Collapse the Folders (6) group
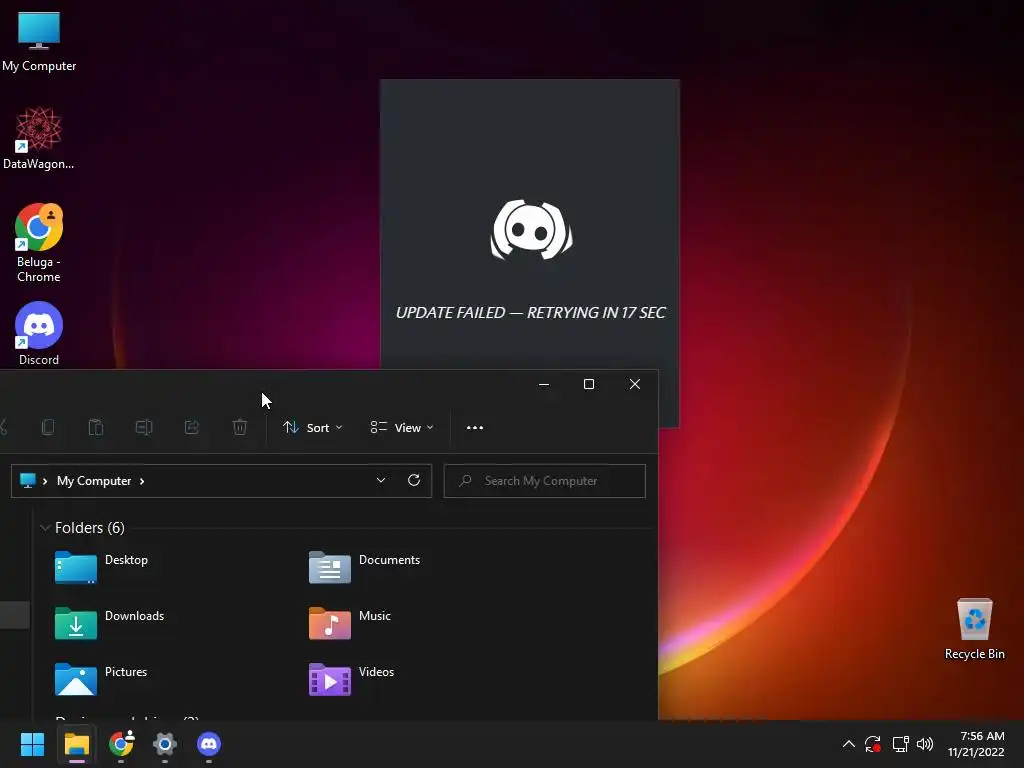 [x=45, y=528]
